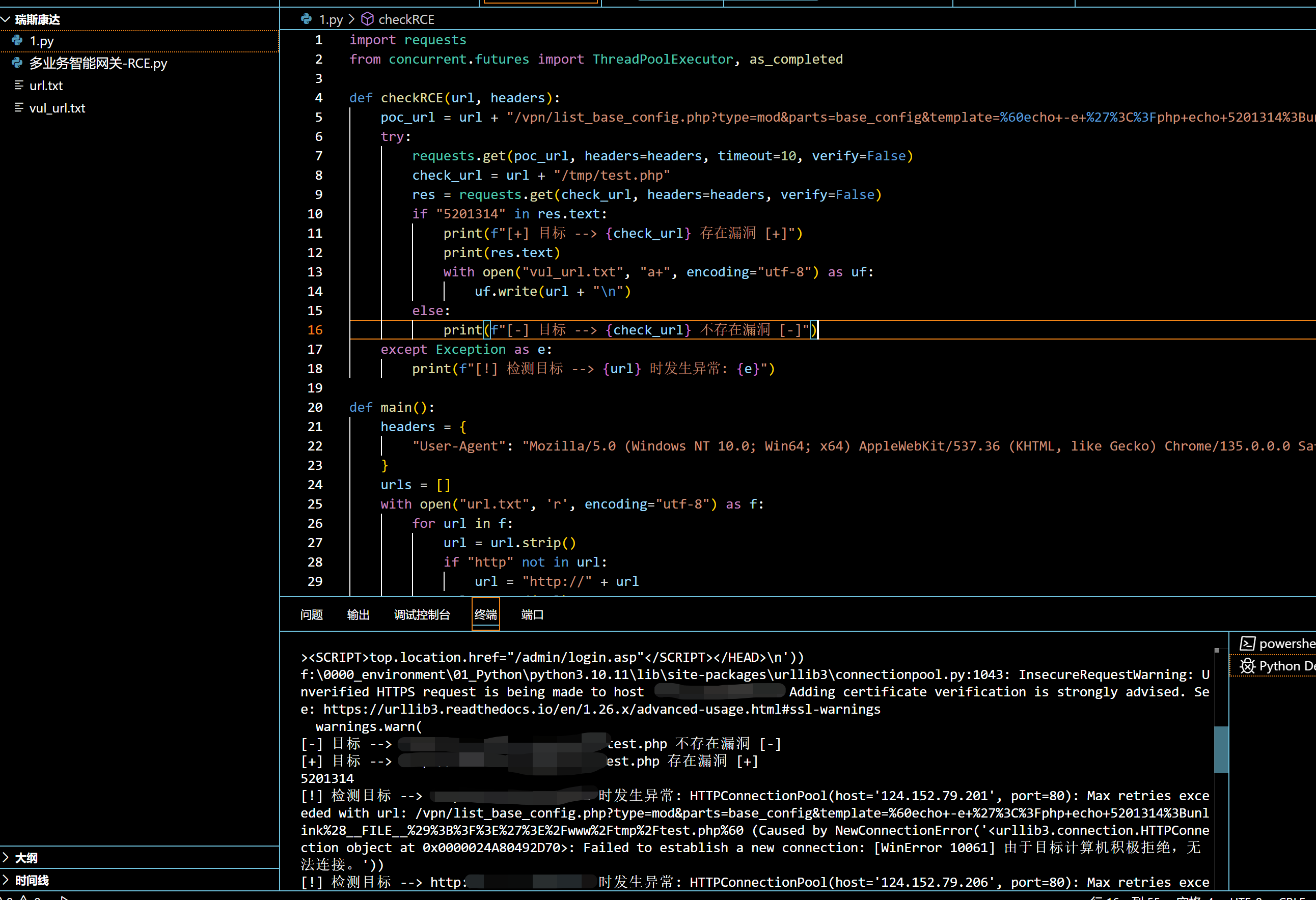Click the urllib3.readthedocs.io link in terminal
The width and height of the screenshot is (1316, 900).
(x=602, y=709)
